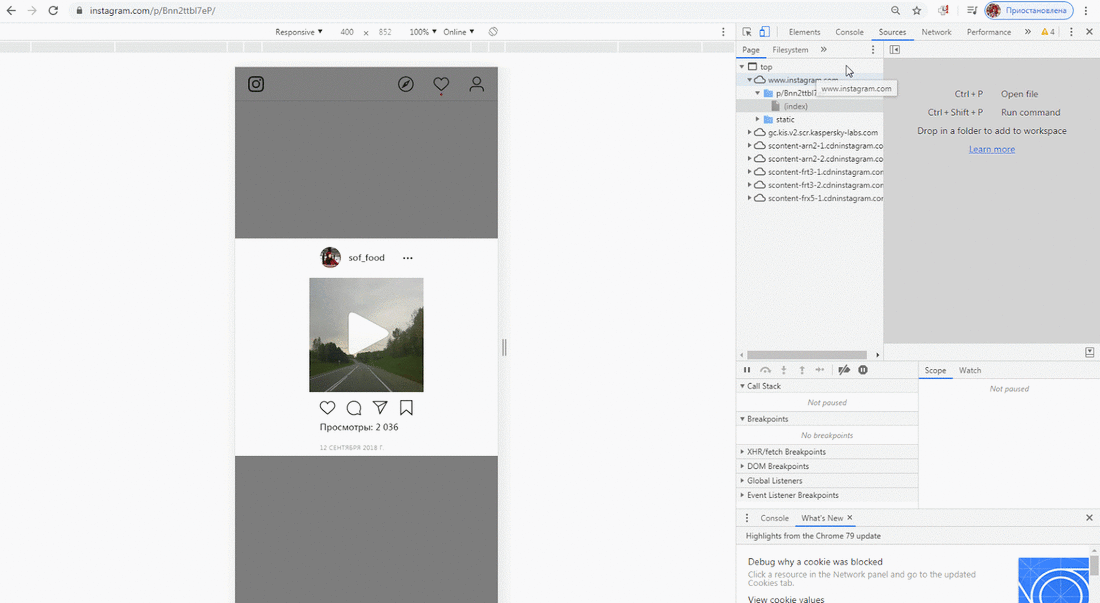
Task: Click the sof_food avatar picture
Action: [x=330, y=257]
